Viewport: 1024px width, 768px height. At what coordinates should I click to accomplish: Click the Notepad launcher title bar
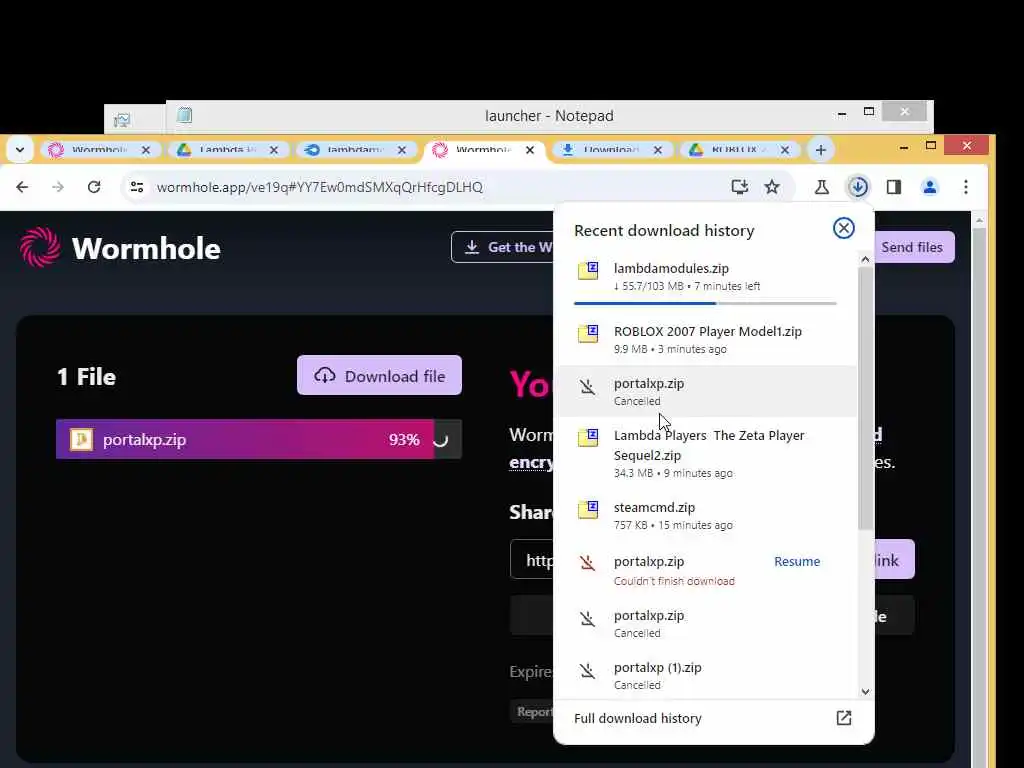click(549, 116)
